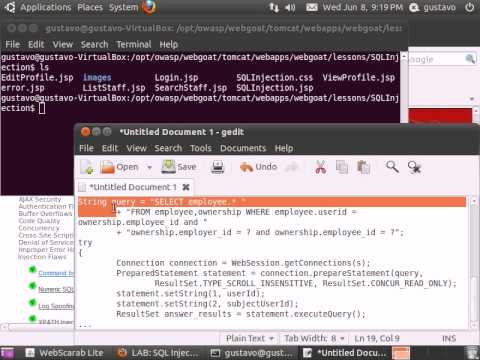This screenshot has height=360, width=480.
Task: Click the mail envelope indicator icon
Action: 312,7
